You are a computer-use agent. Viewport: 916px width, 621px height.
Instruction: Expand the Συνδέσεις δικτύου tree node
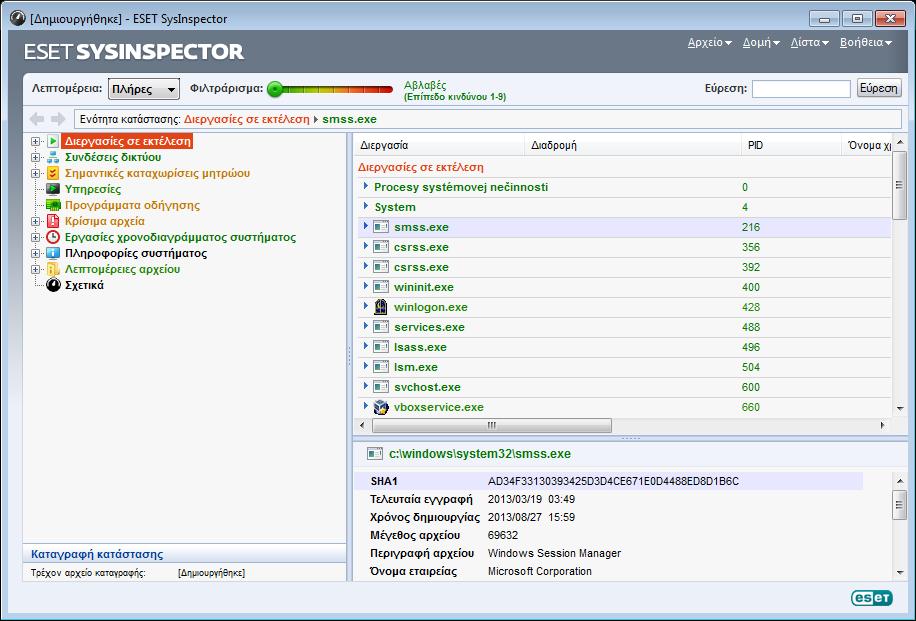click(36, 157)
